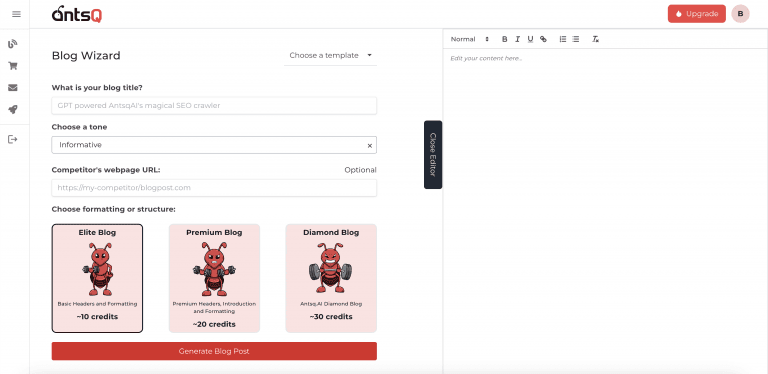768x374 pixels.
Task: Open the Informative tone dropdown
Action: [x=214, y=145]
